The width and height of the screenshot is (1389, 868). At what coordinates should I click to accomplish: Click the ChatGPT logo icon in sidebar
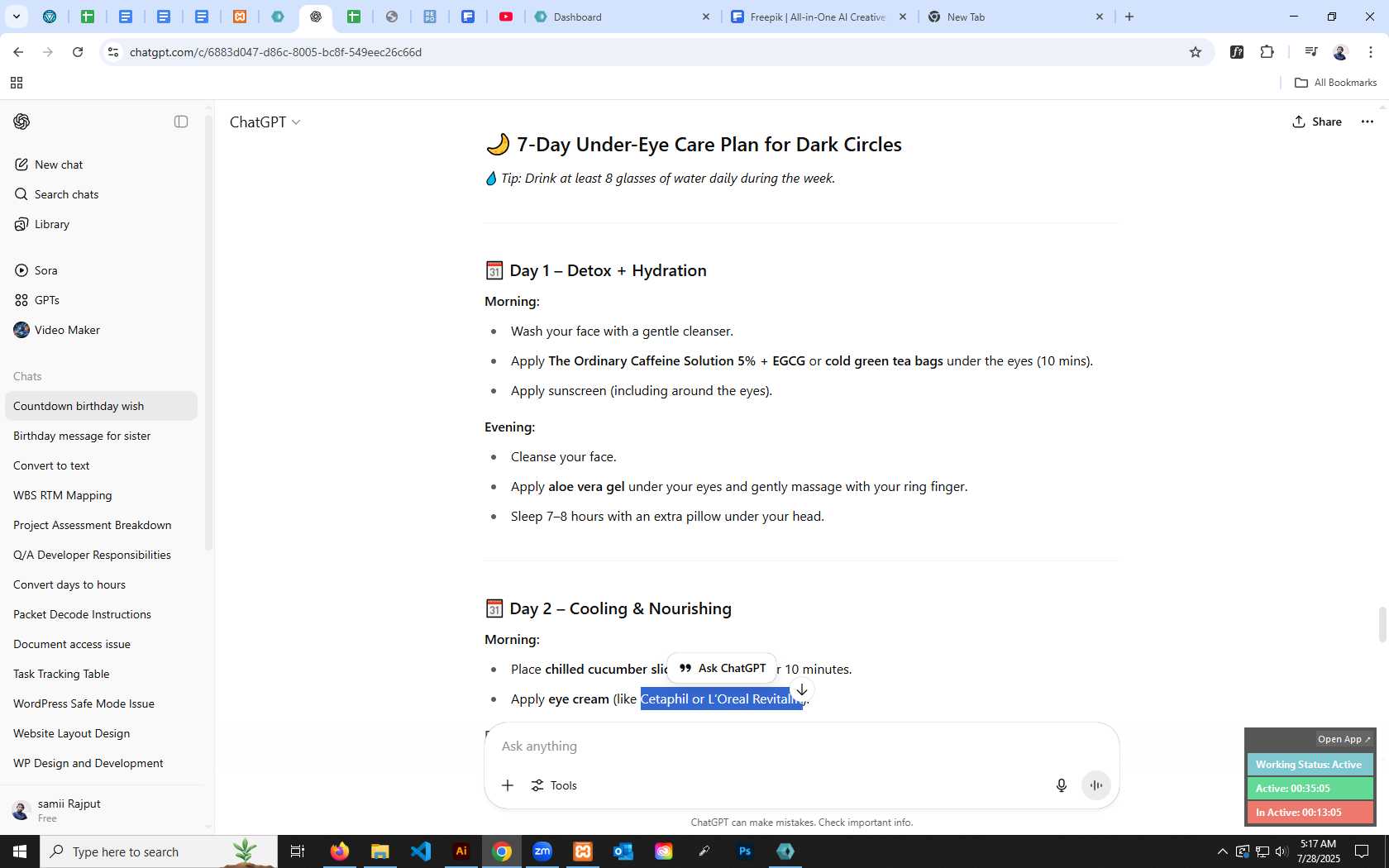click(x=21, y=122)
